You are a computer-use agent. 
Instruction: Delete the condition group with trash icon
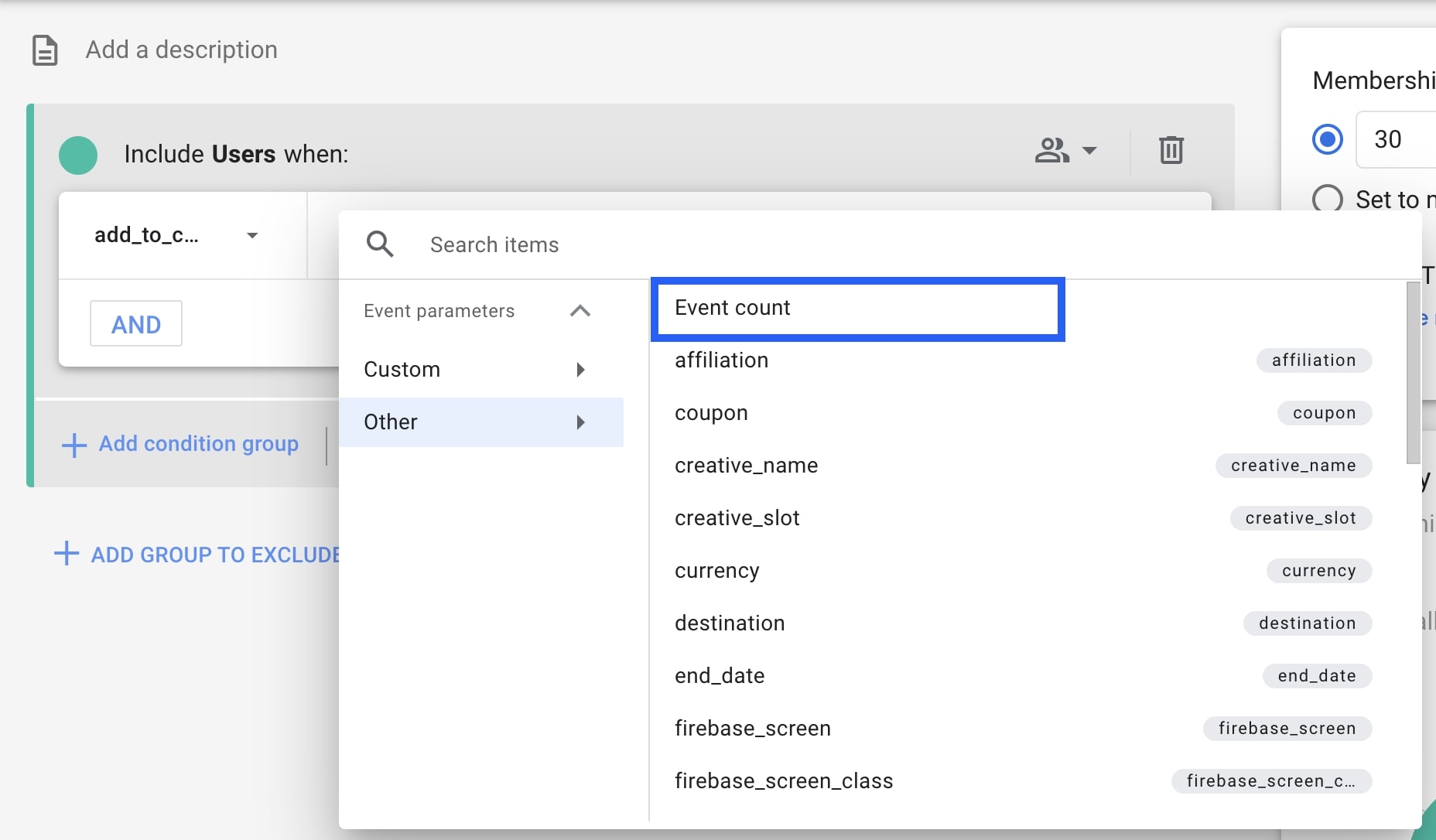click(x=1171, y=149)
